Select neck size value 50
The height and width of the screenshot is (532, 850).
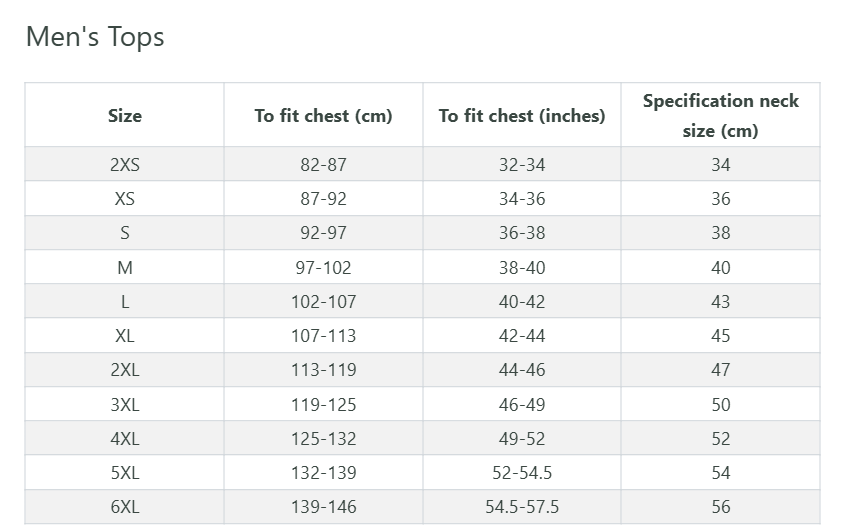[x=720, y=405]
